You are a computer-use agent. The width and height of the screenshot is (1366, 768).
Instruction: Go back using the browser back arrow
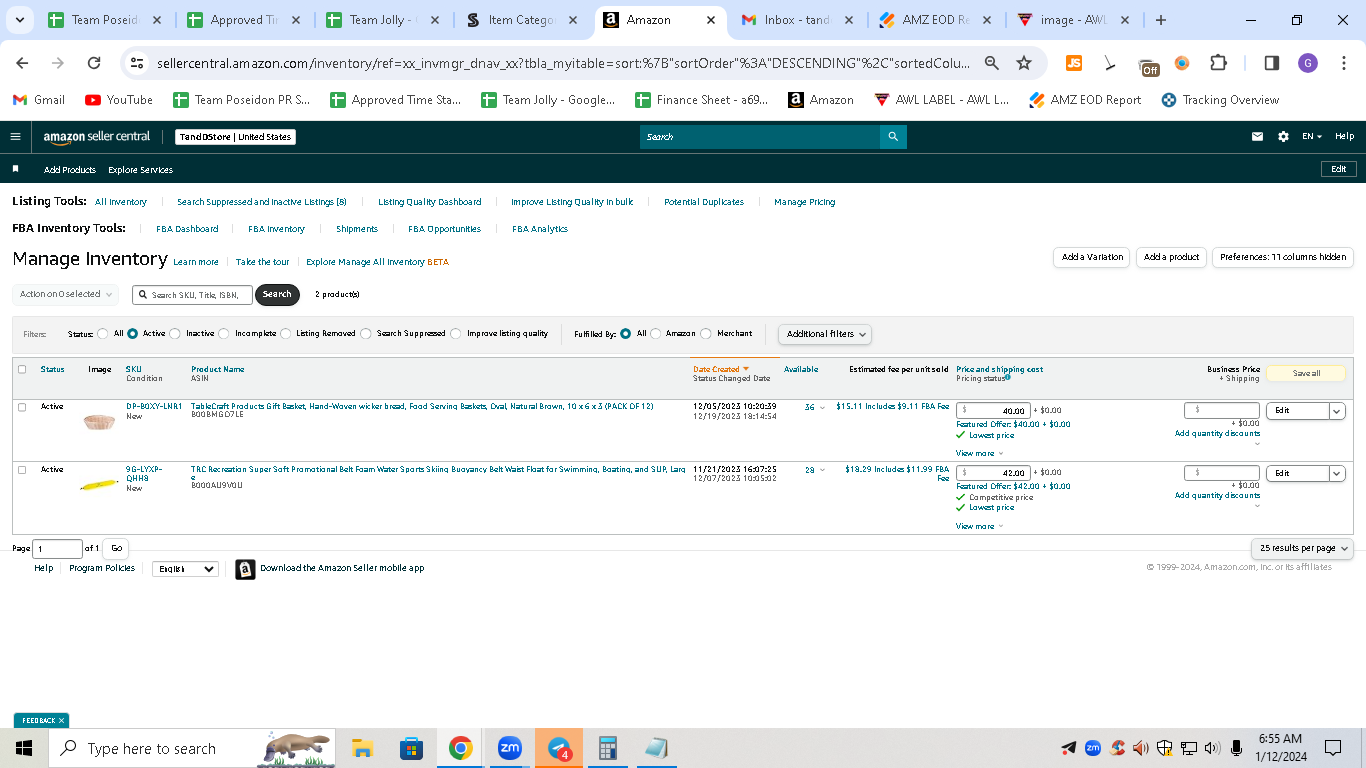[x=22, y=63]
